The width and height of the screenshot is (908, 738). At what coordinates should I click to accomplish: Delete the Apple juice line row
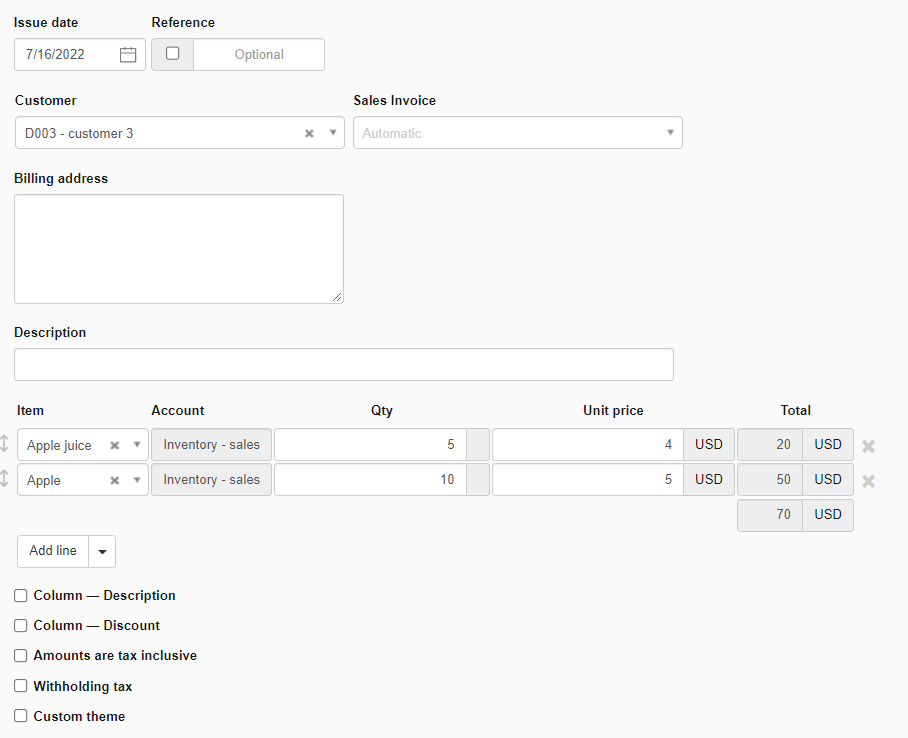[868, 447]
